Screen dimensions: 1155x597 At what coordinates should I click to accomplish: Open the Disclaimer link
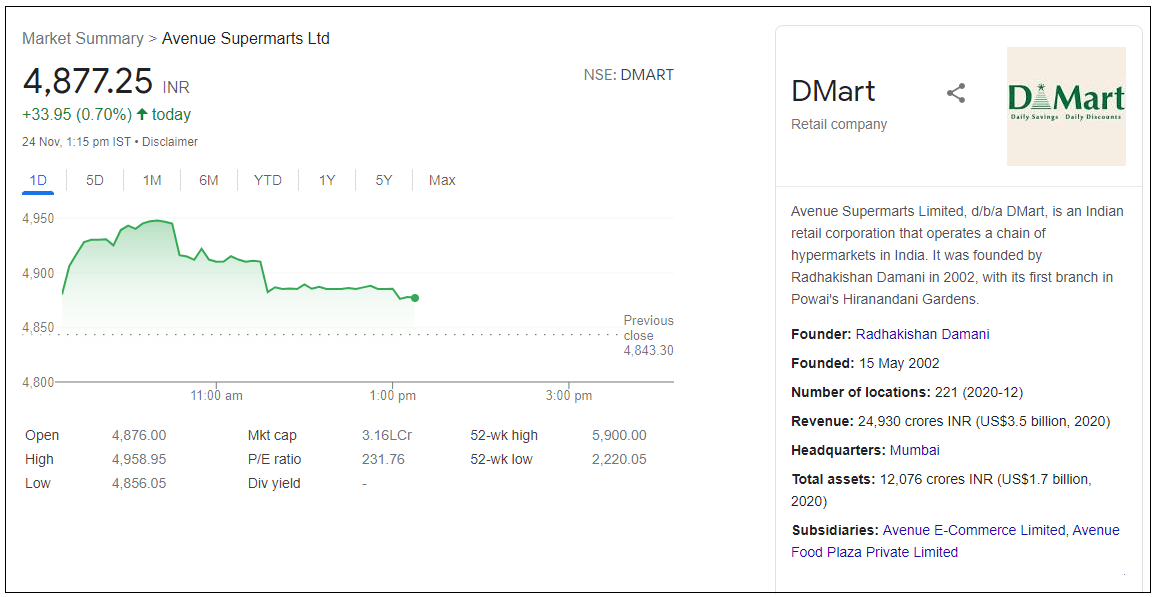pyautogui.click(x=172, y=142)
